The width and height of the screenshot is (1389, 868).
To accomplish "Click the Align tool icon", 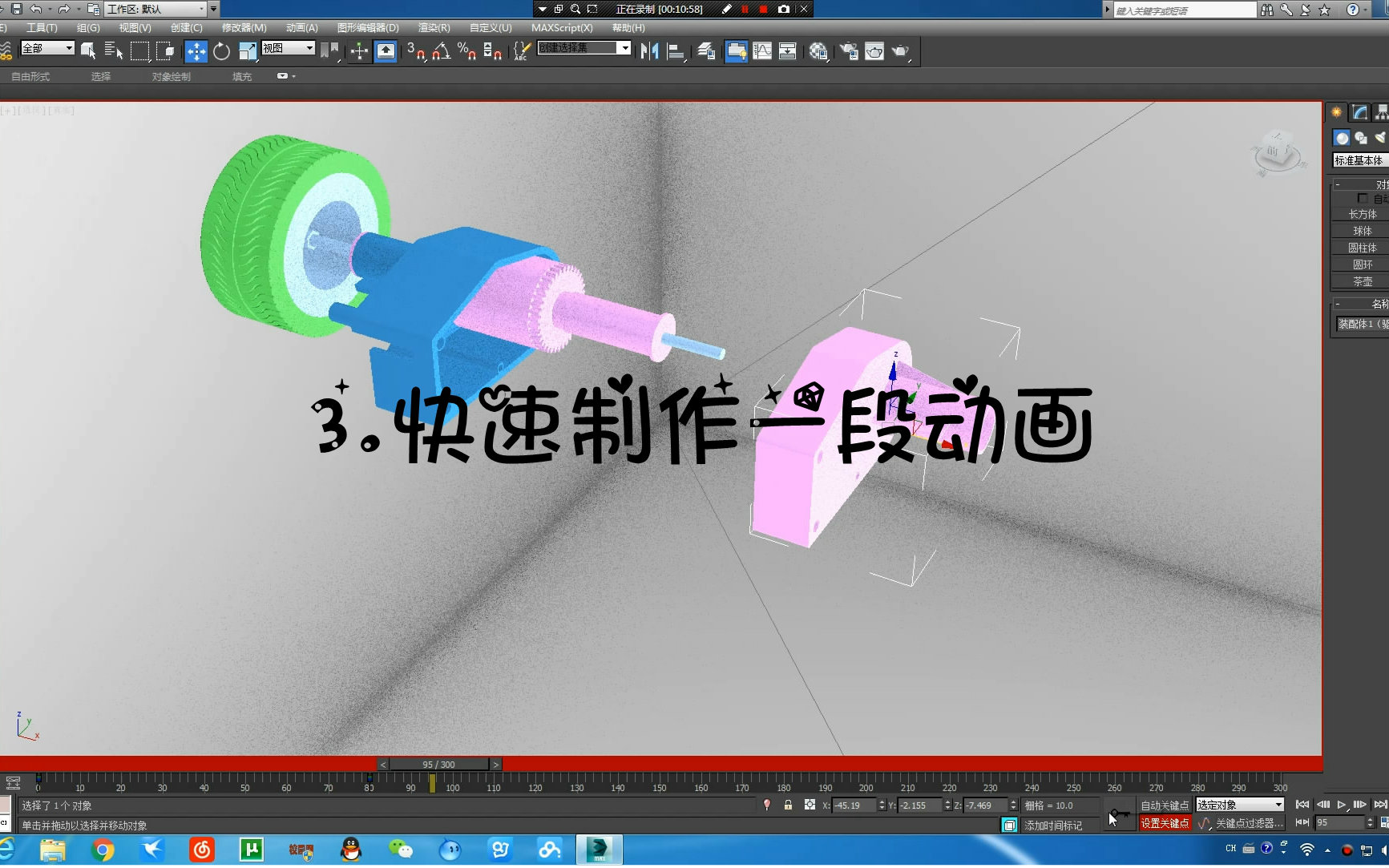I will (x=676, y=51).
